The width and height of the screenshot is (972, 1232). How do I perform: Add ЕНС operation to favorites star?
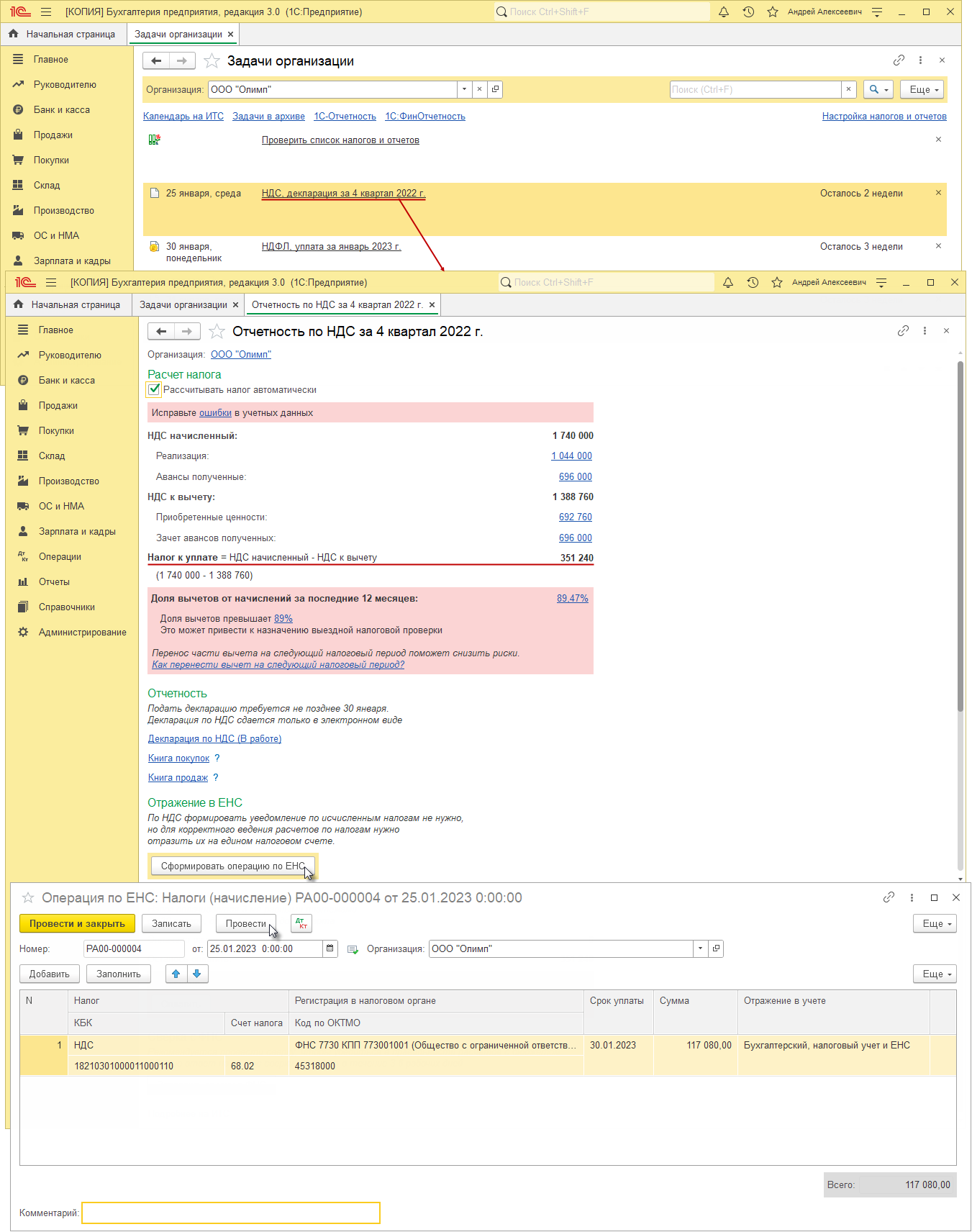coord(28,897)
